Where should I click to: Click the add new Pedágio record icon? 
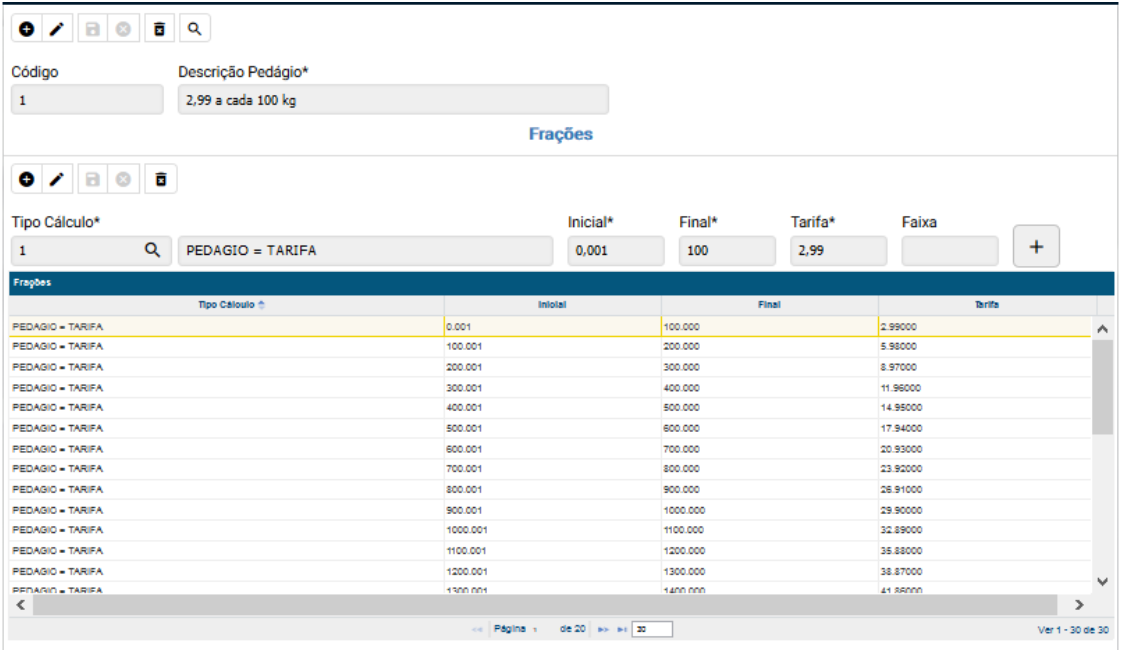pyautogui.click(x=27, y=30)
